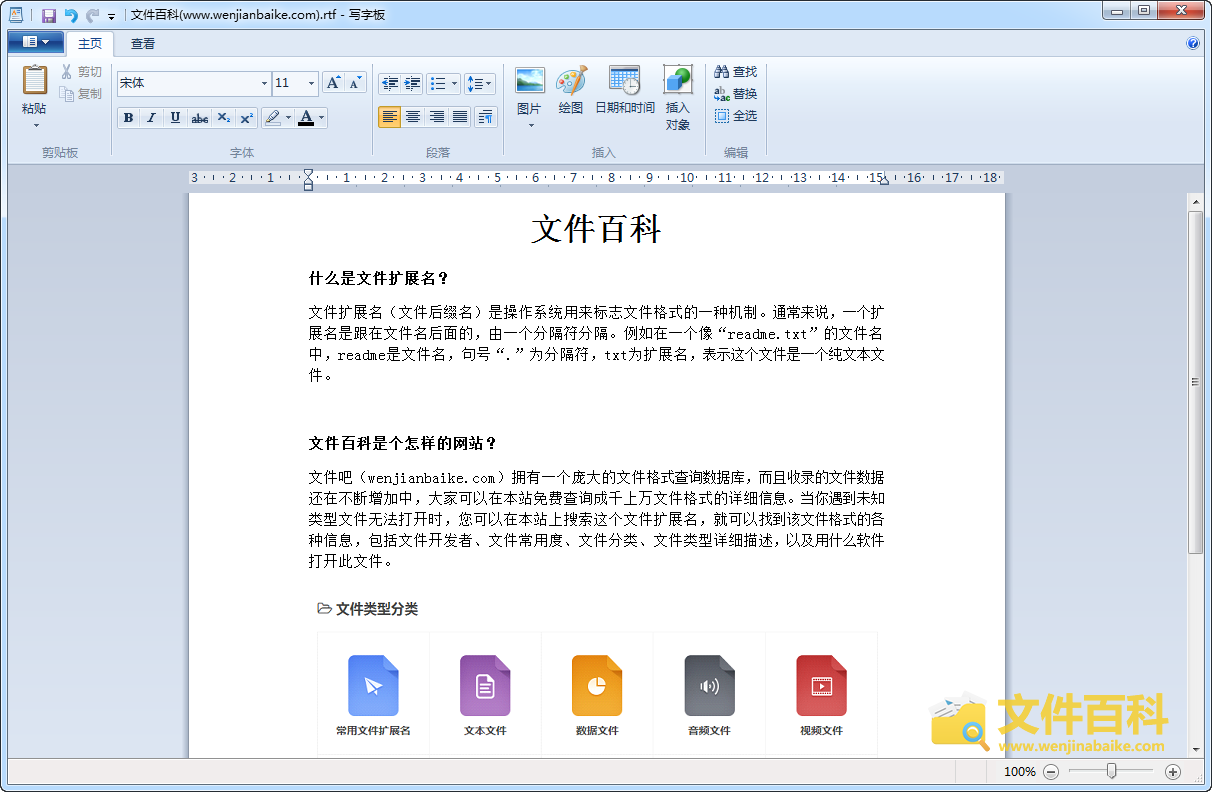The height and width of the screenshot is (792, 1212).
Task: Click the 粘贴 clipboard icon
Action: pos(34,80)
